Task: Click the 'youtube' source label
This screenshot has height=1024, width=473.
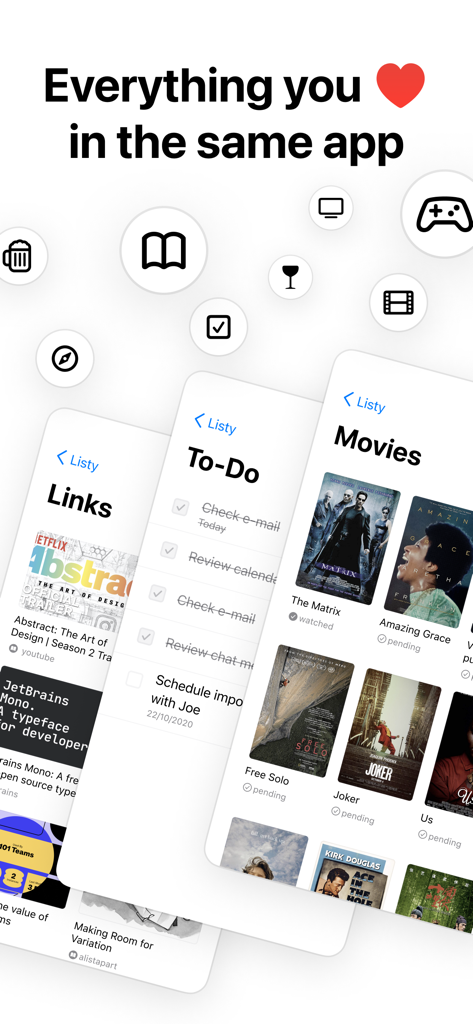Action: pos(32,653)
